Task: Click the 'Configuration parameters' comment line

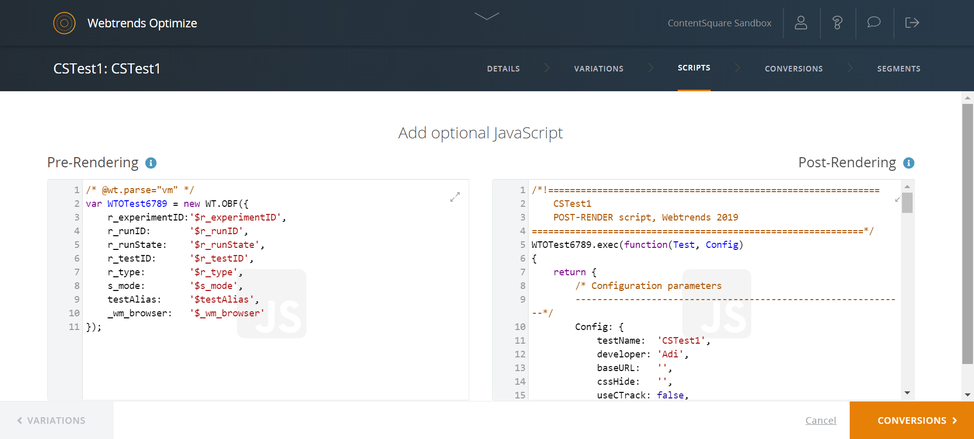Action: [648, 286]
